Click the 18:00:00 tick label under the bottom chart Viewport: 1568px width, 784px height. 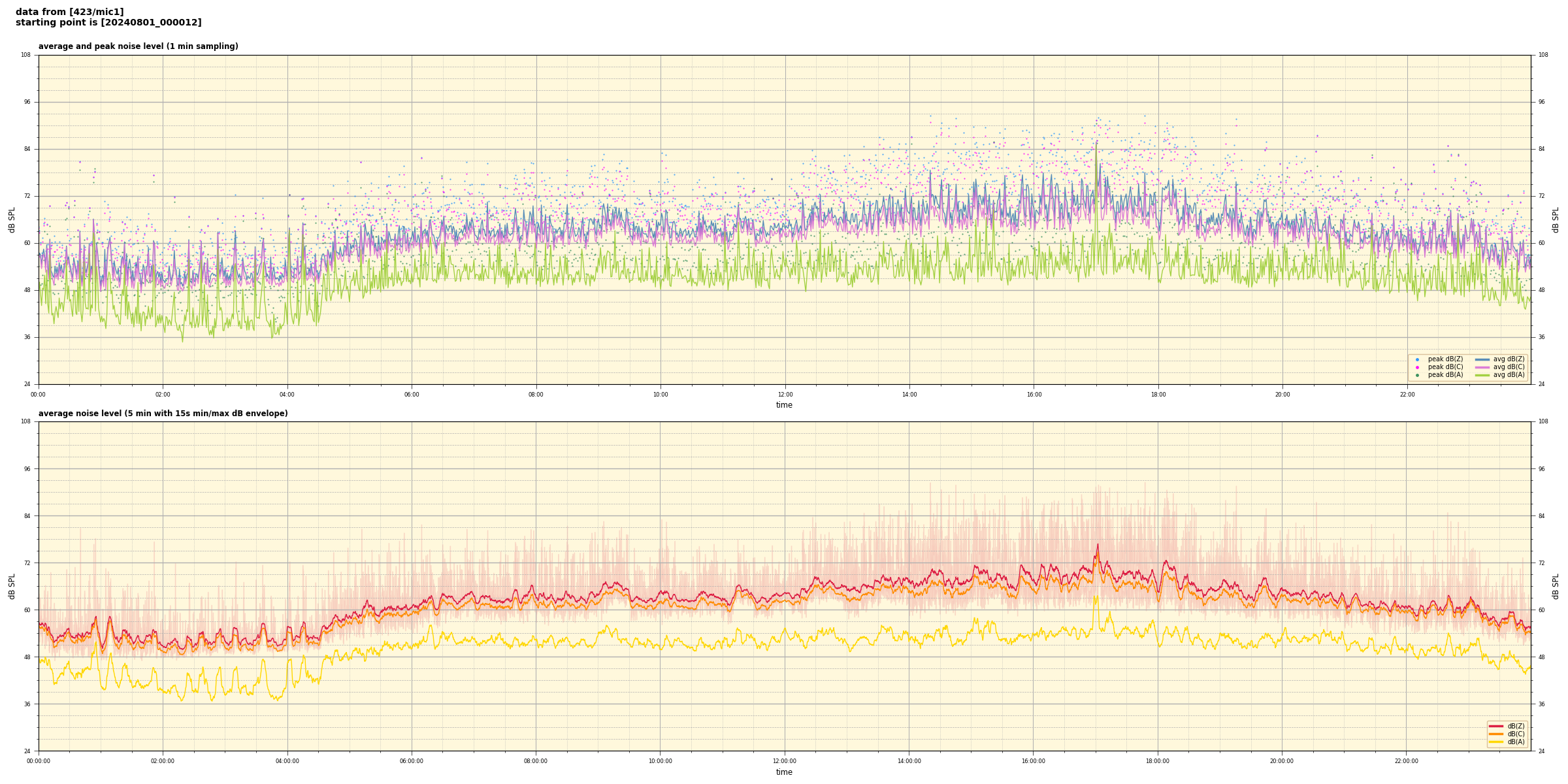point(1158,761)
